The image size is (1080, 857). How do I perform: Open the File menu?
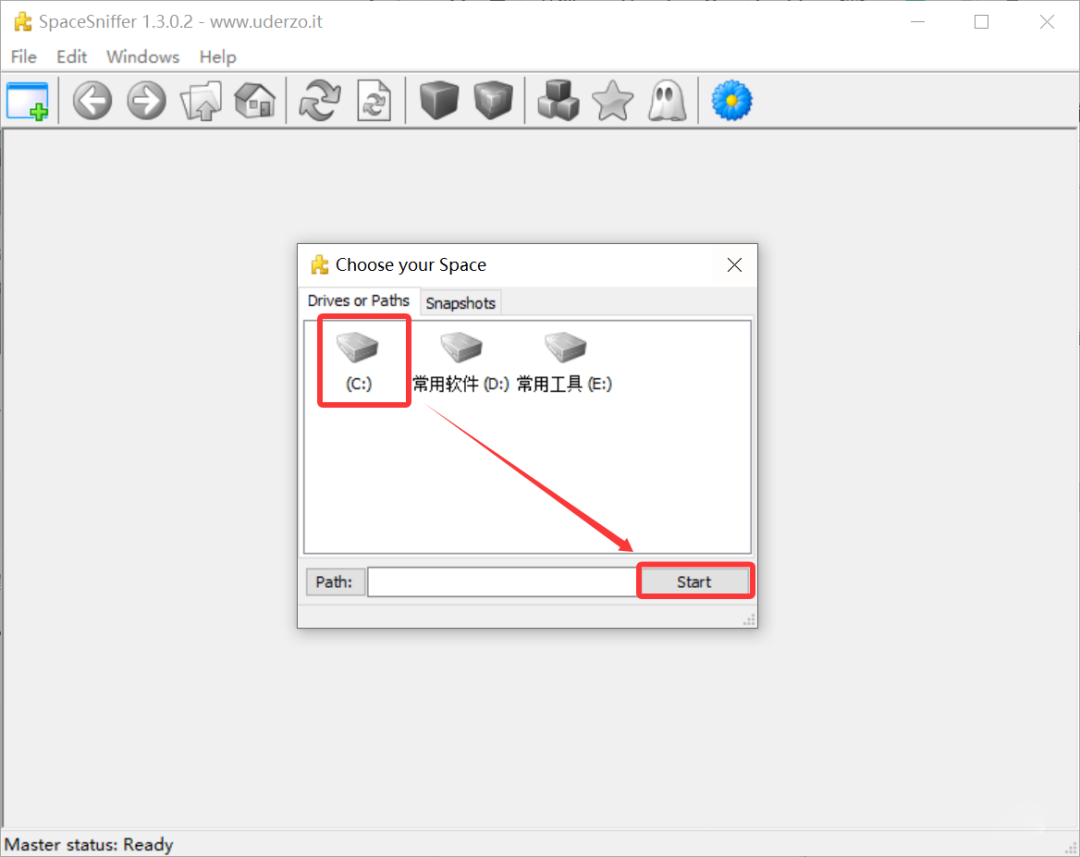[23, 56]
